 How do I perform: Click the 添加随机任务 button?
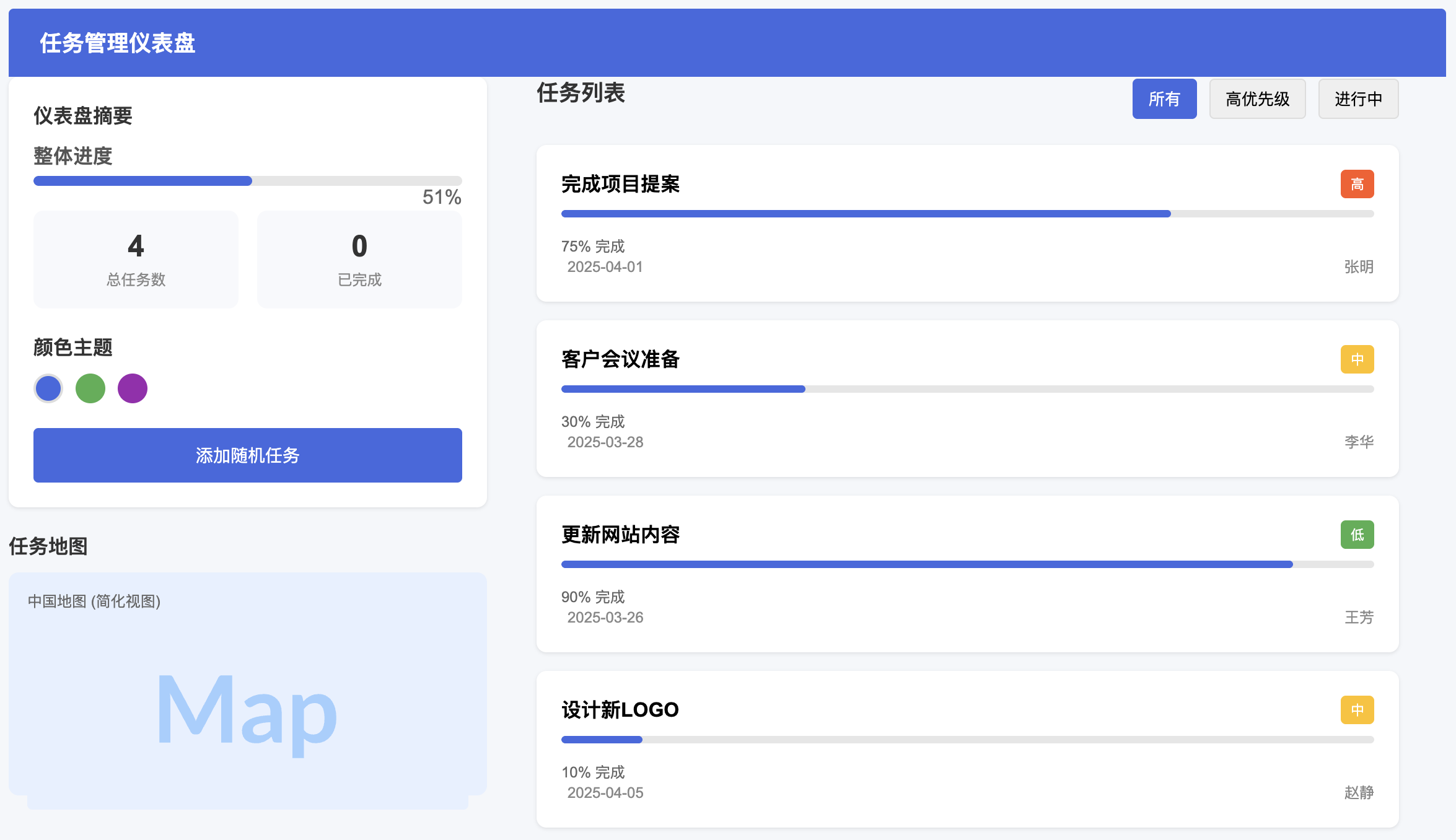pyautogui.click(x=247, y=455)
